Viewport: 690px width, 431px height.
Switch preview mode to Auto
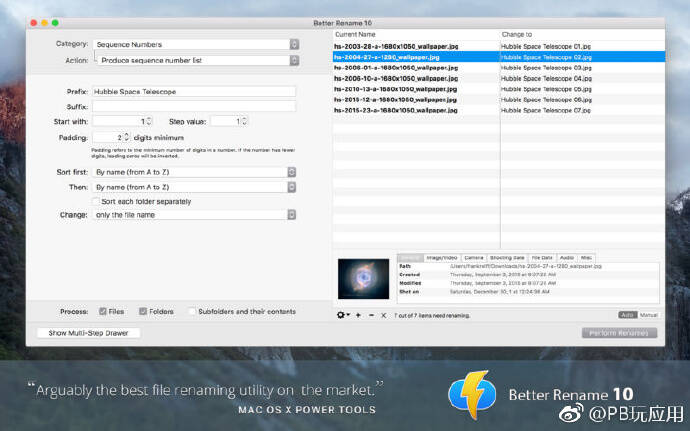[x=628, y=315]
